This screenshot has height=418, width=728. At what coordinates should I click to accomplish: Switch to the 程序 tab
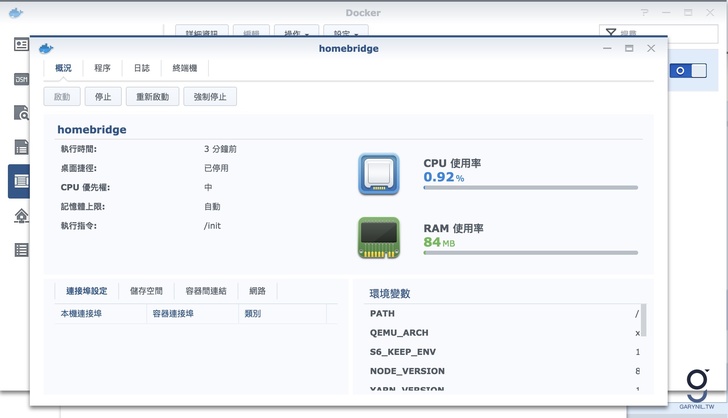tap(103, 68)
